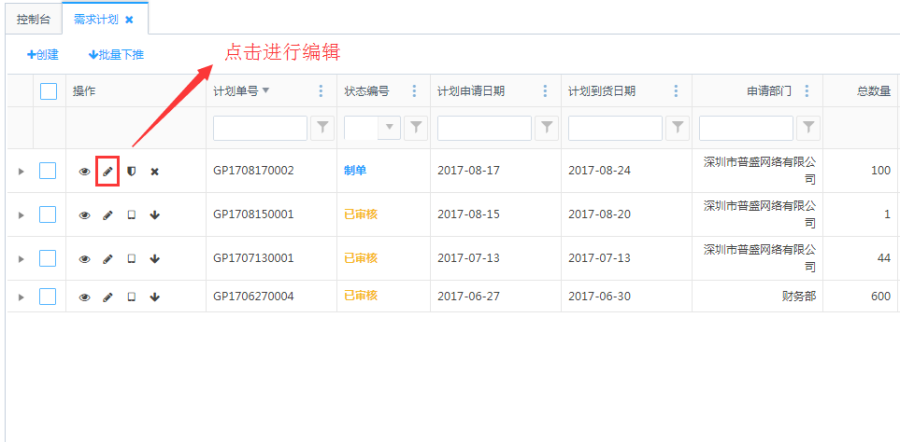Viewport: 900px width, 442px height.
Task: Open the 状态编号 filter dropdown
Action: [389, 128]
